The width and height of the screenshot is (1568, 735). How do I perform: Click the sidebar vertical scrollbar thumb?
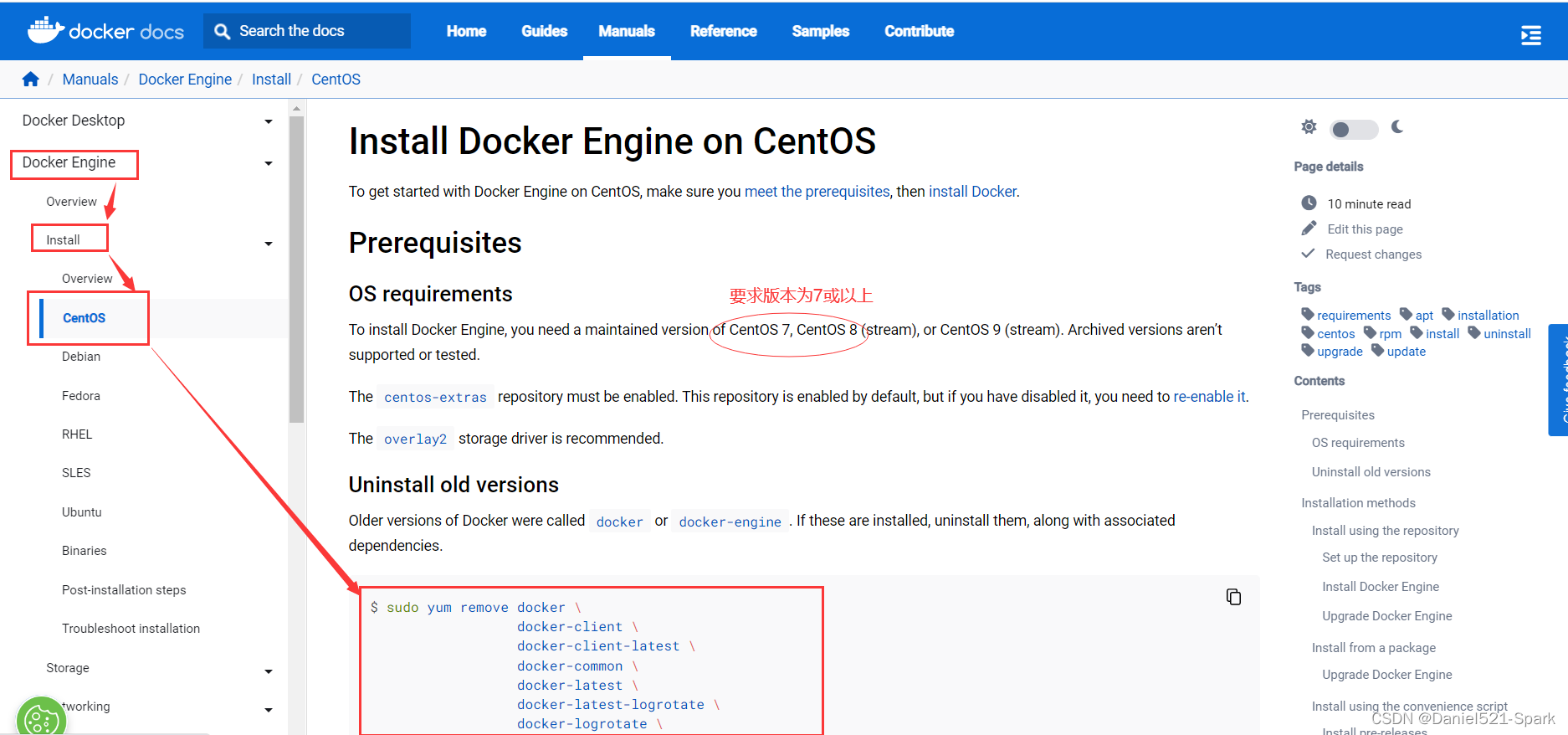coord(296,270)
